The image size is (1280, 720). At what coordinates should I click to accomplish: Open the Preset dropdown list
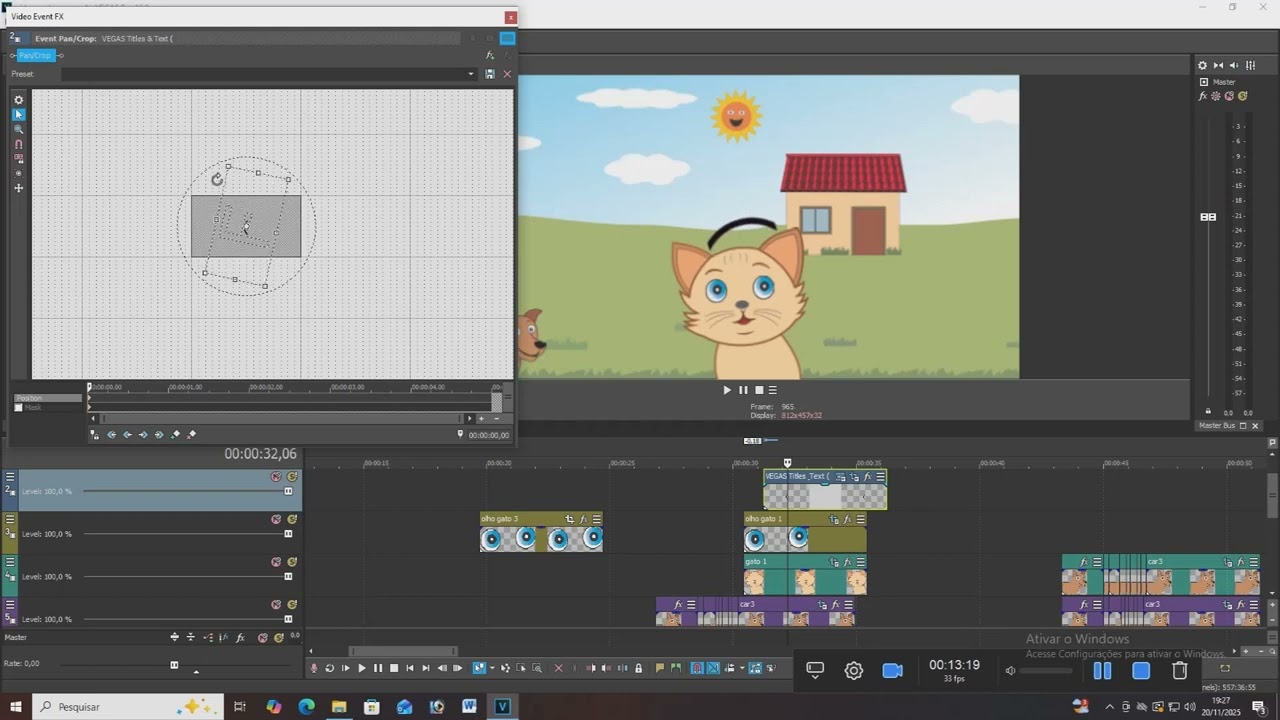coord(471,74)
